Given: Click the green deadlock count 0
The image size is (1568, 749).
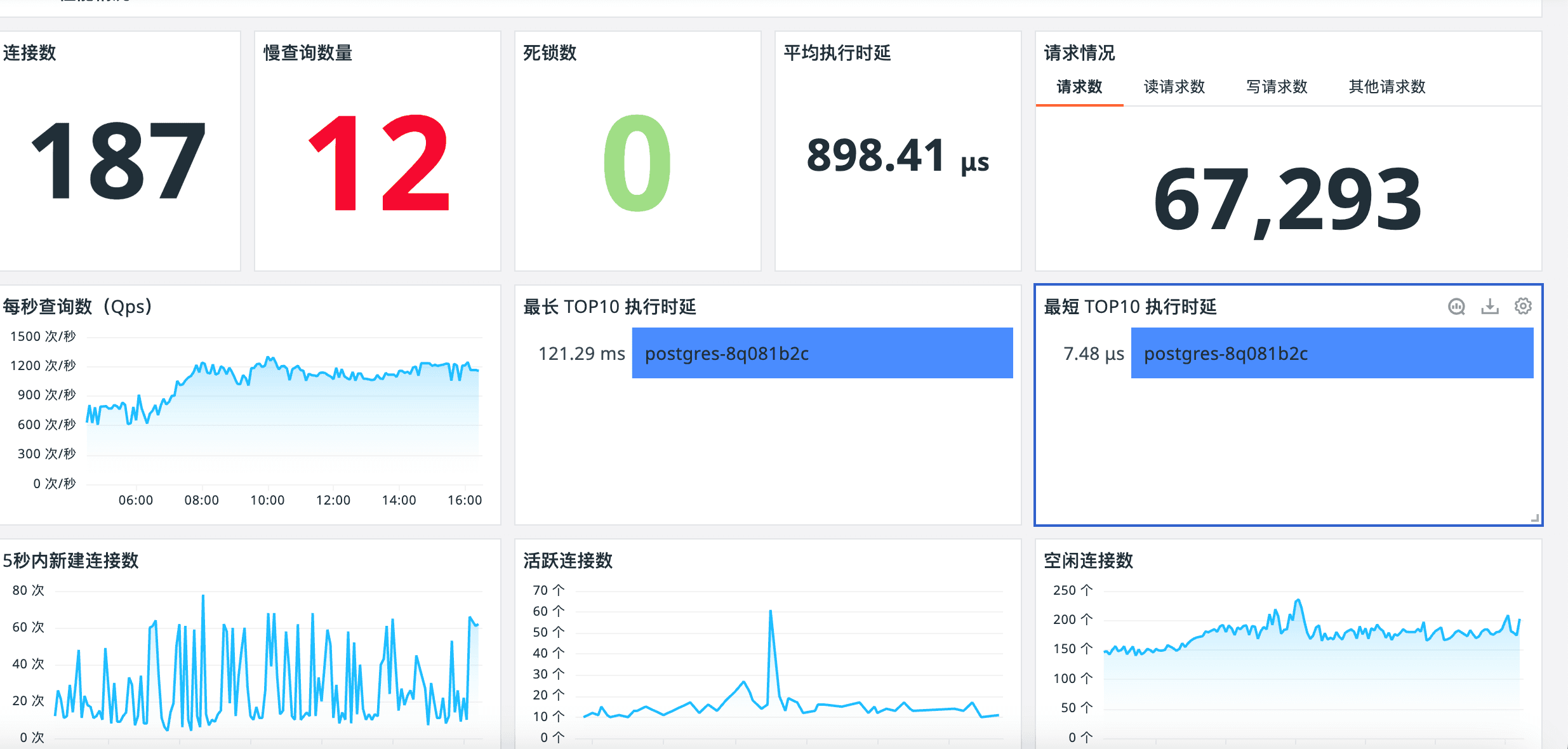Looking at the screenshot, I should click(637, 162).
